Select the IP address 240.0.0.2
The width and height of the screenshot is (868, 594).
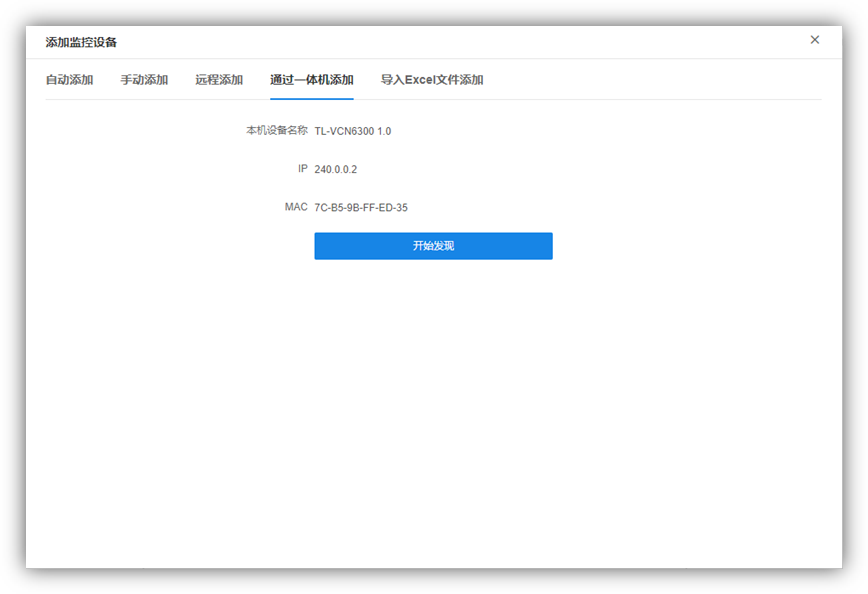pyautogui.click(x=335, y=170)
